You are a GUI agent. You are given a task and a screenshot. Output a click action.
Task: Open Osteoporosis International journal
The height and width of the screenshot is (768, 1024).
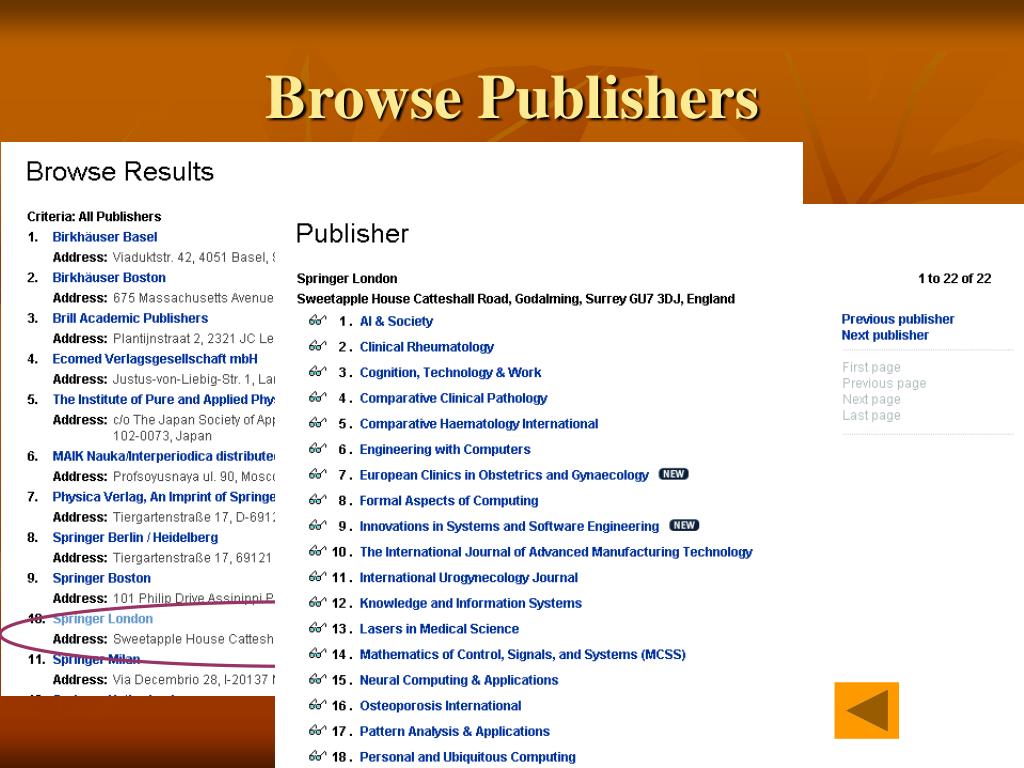click(440, 706)
